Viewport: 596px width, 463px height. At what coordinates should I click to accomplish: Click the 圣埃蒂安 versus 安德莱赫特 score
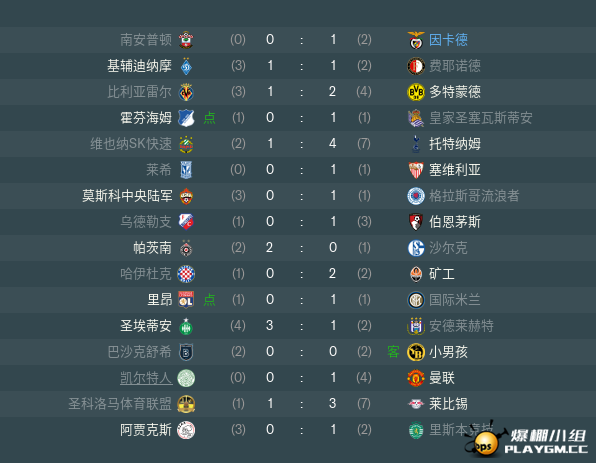tap(301, 326)
